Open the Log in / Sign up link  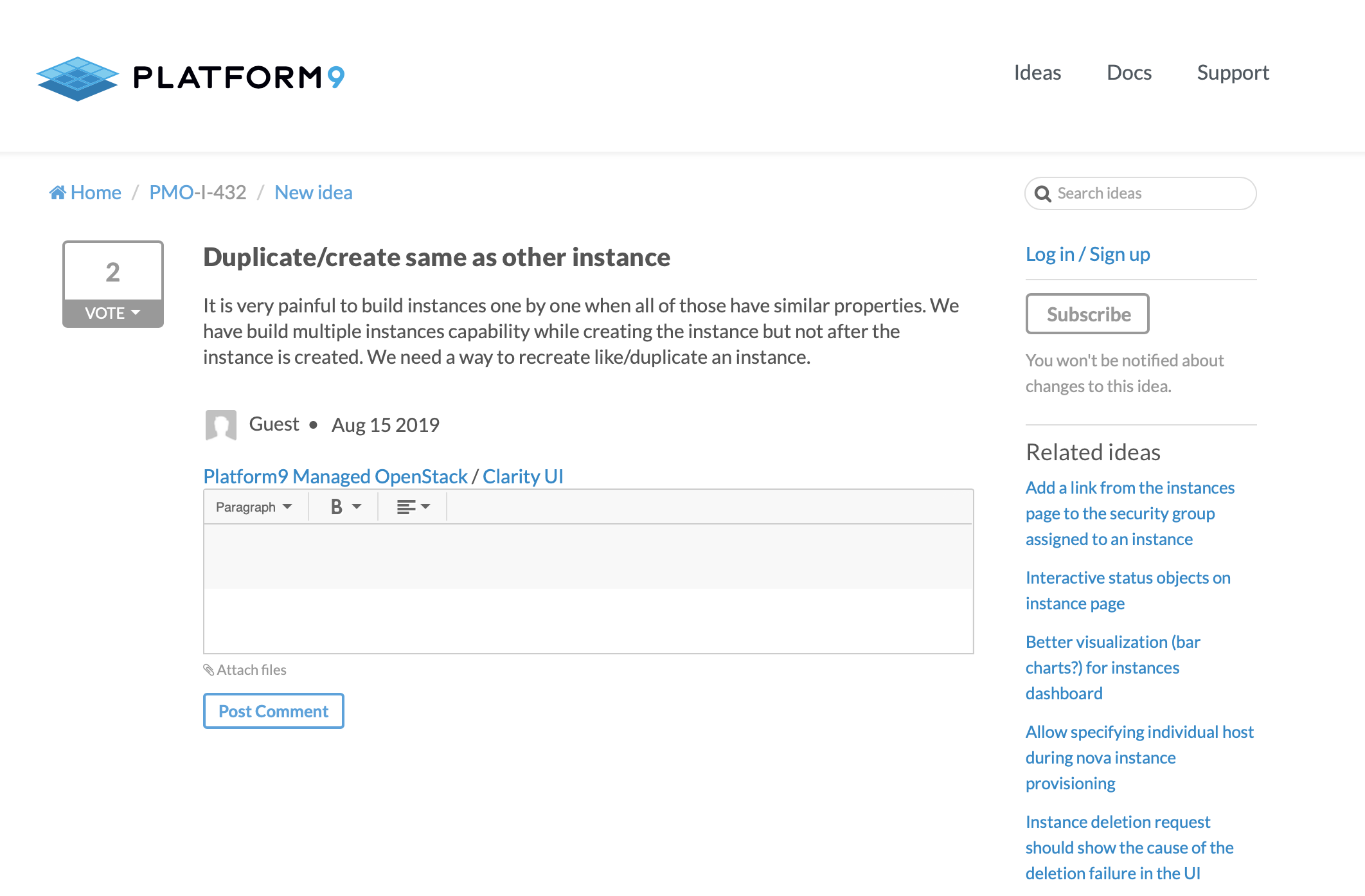[1087, 255]
